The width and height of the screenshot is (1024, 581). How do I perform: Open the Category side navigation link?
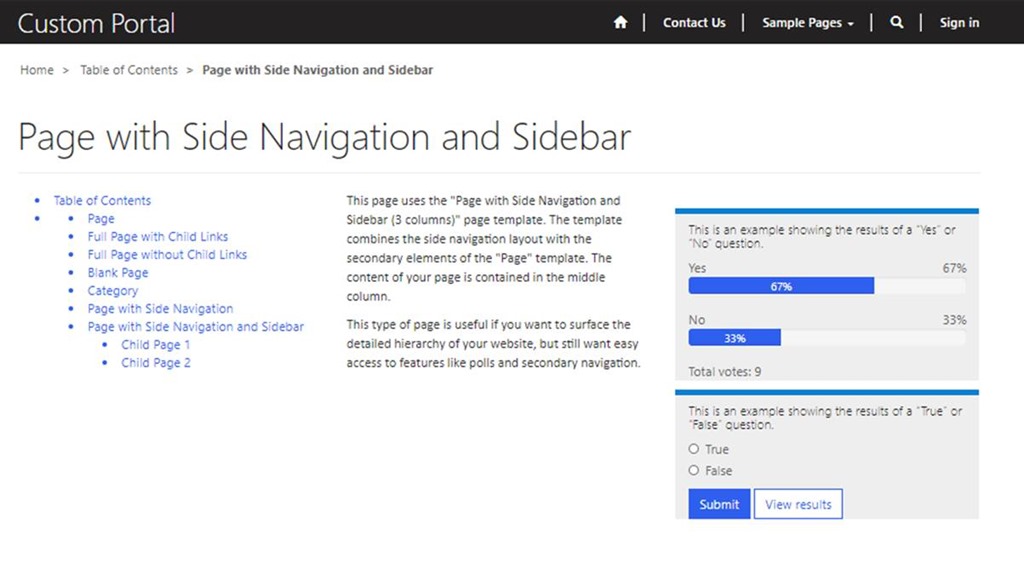[112, 291]
